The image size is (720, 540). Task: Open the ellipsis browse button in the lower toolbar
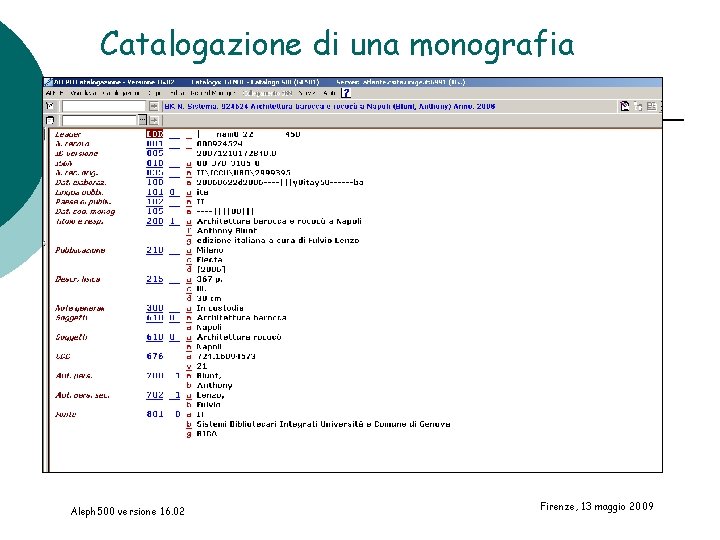143,120
